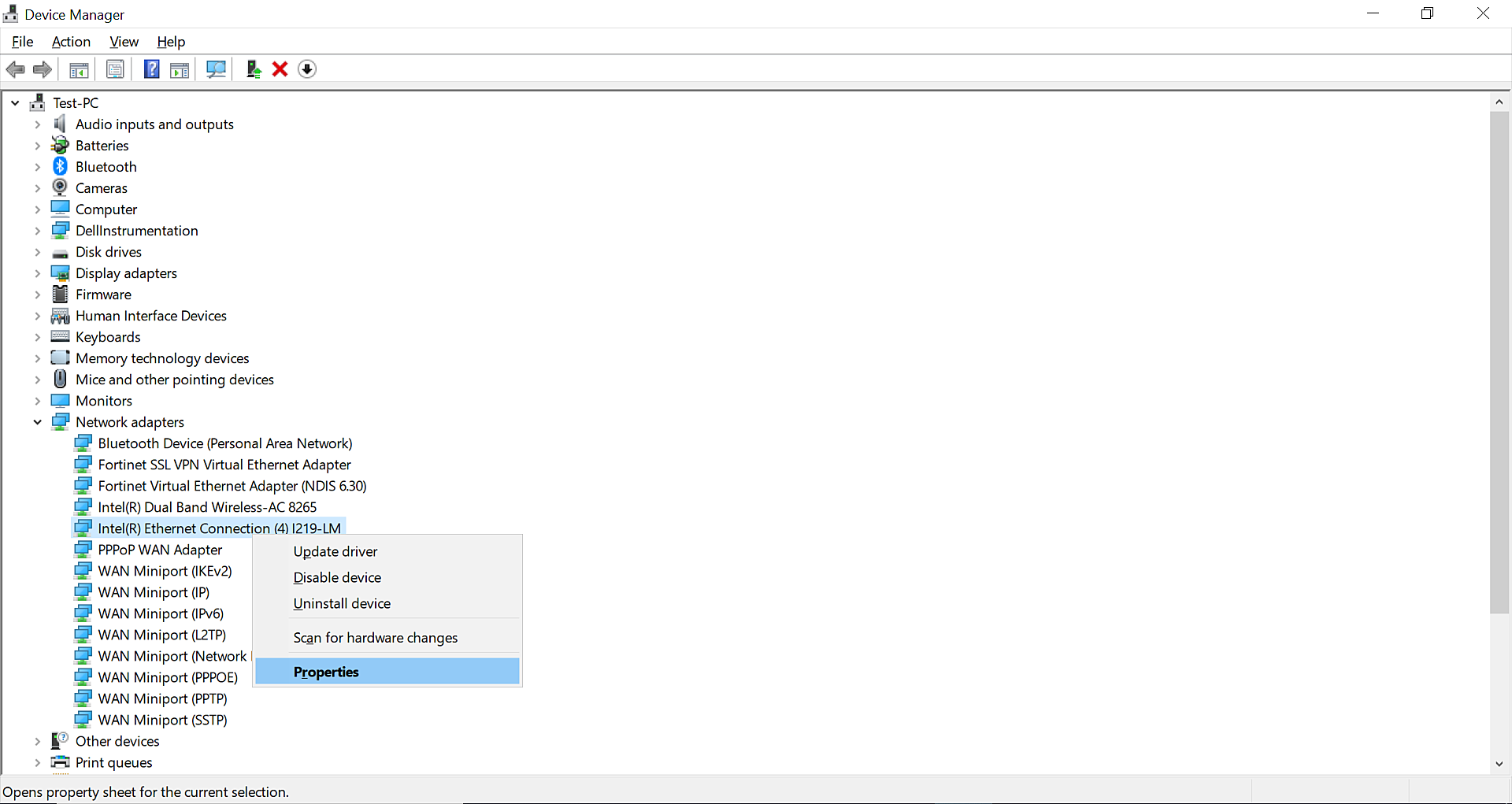Select Bluetooth Device (Personal Area Network)
This screenshot has height=804, width=1512.
tap(225, 443)
